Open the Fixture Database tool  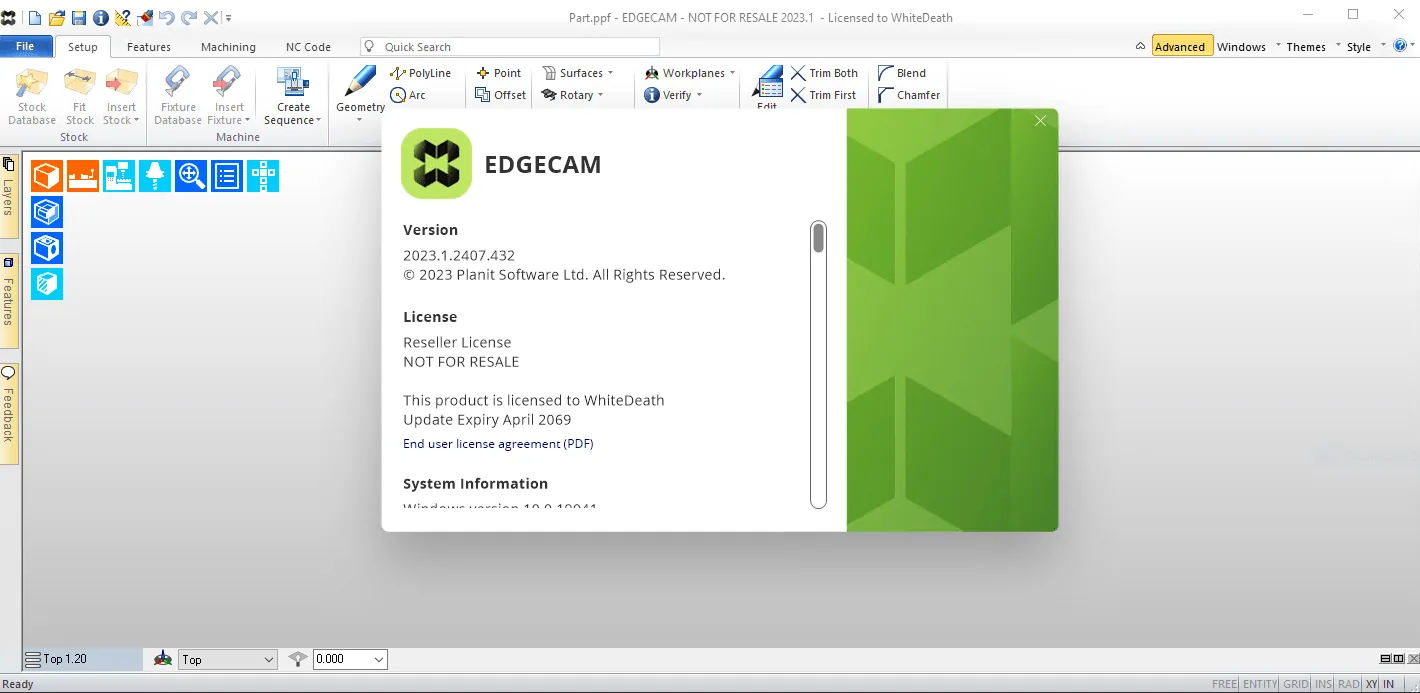pyautogui.click(x=178, y=96)
